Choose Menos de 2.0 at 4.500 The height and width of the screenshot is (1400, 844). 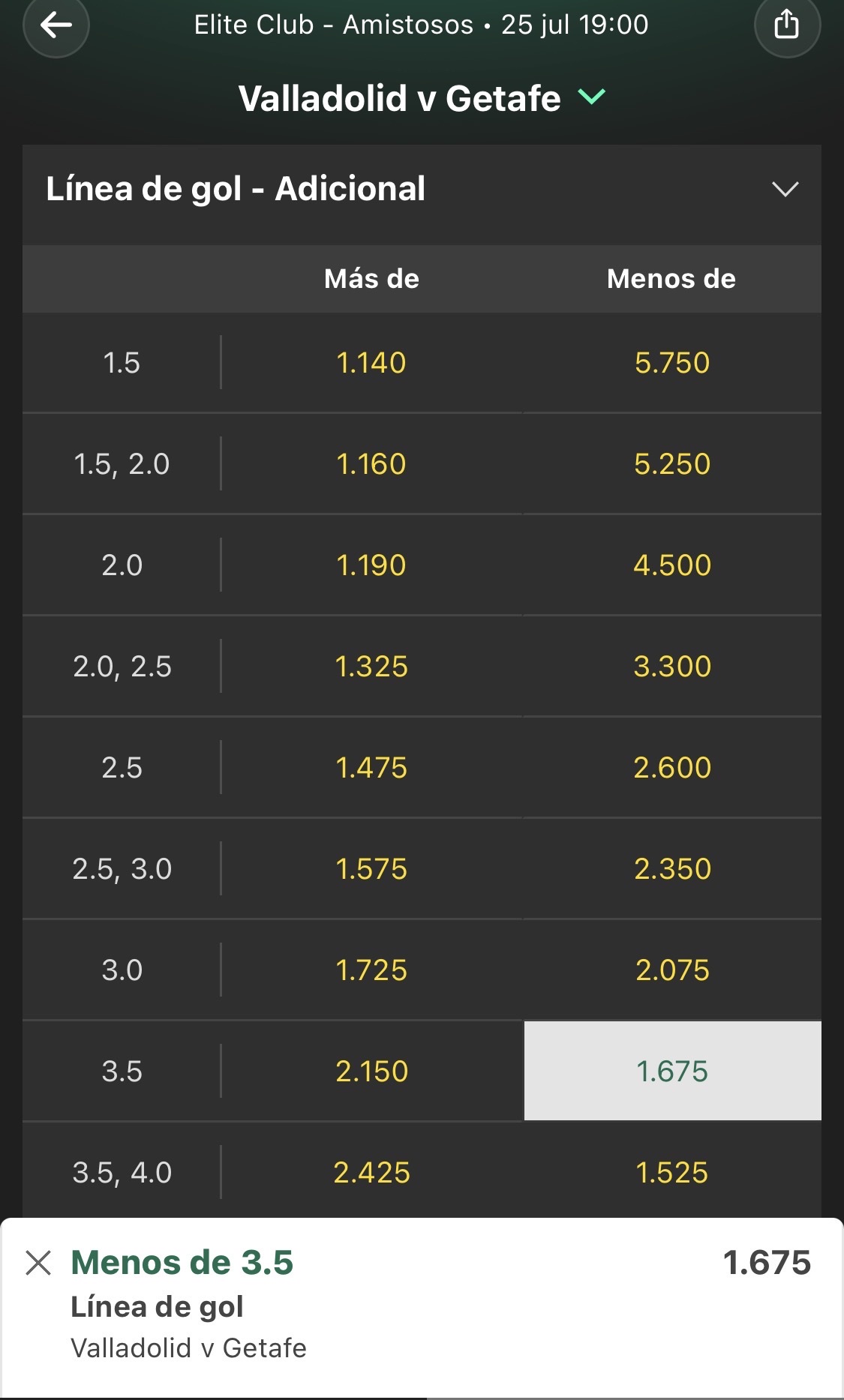coord(672,565)
